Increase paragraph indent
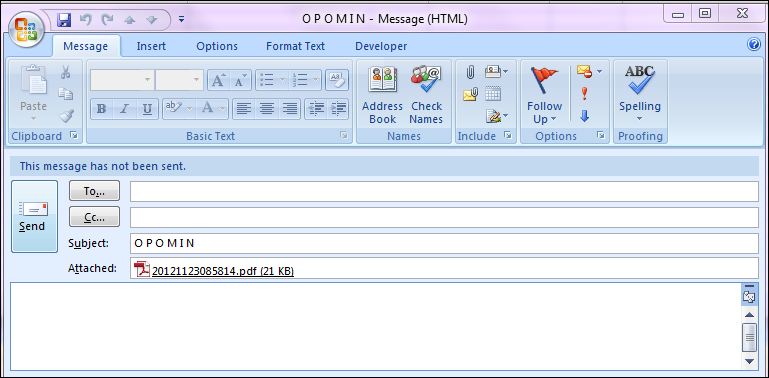Viewport: 769px width, 378px height. tap(338, 109)
